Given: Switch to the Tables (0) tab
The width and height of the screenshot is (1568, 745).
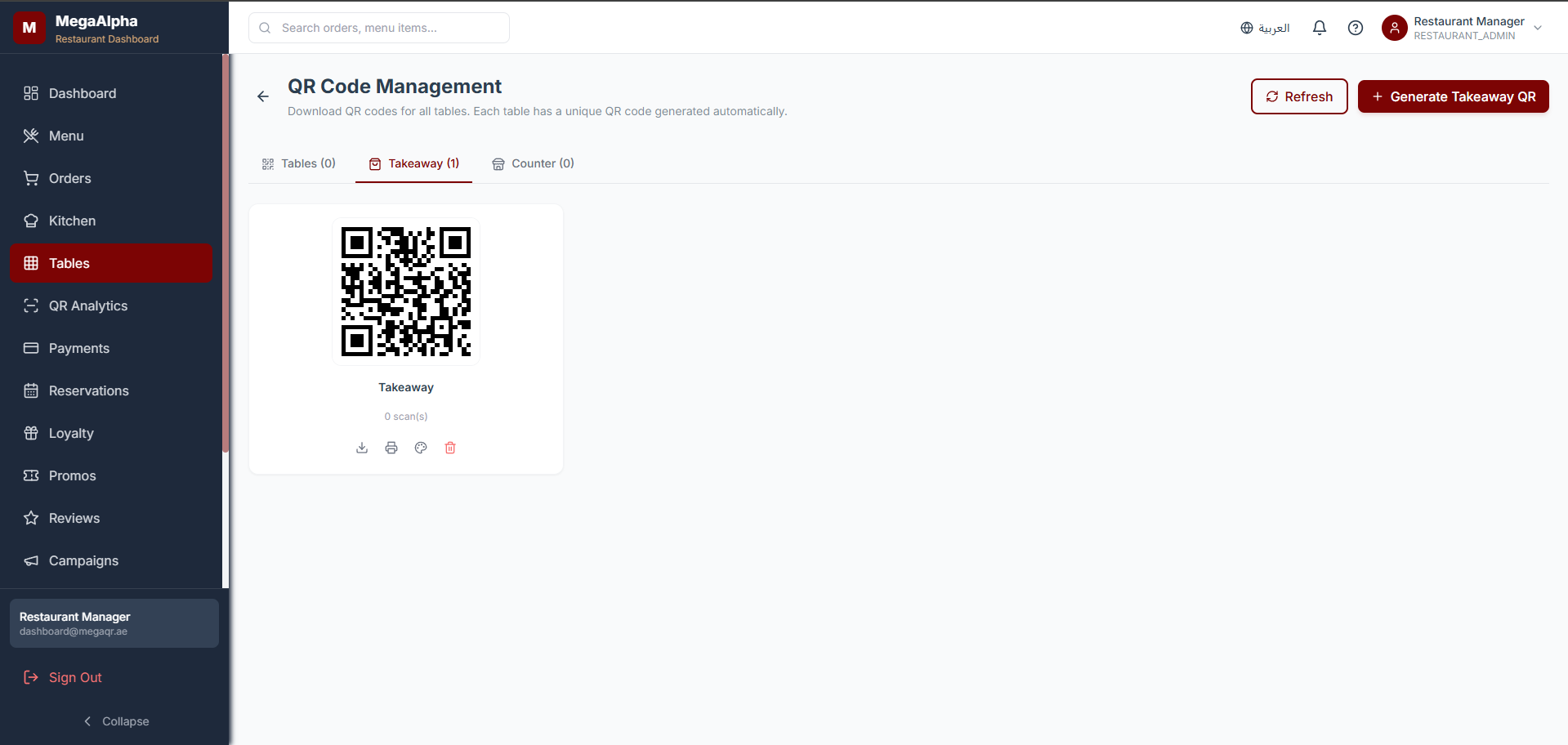Looking at the screenshot, I should coord(299,163).
